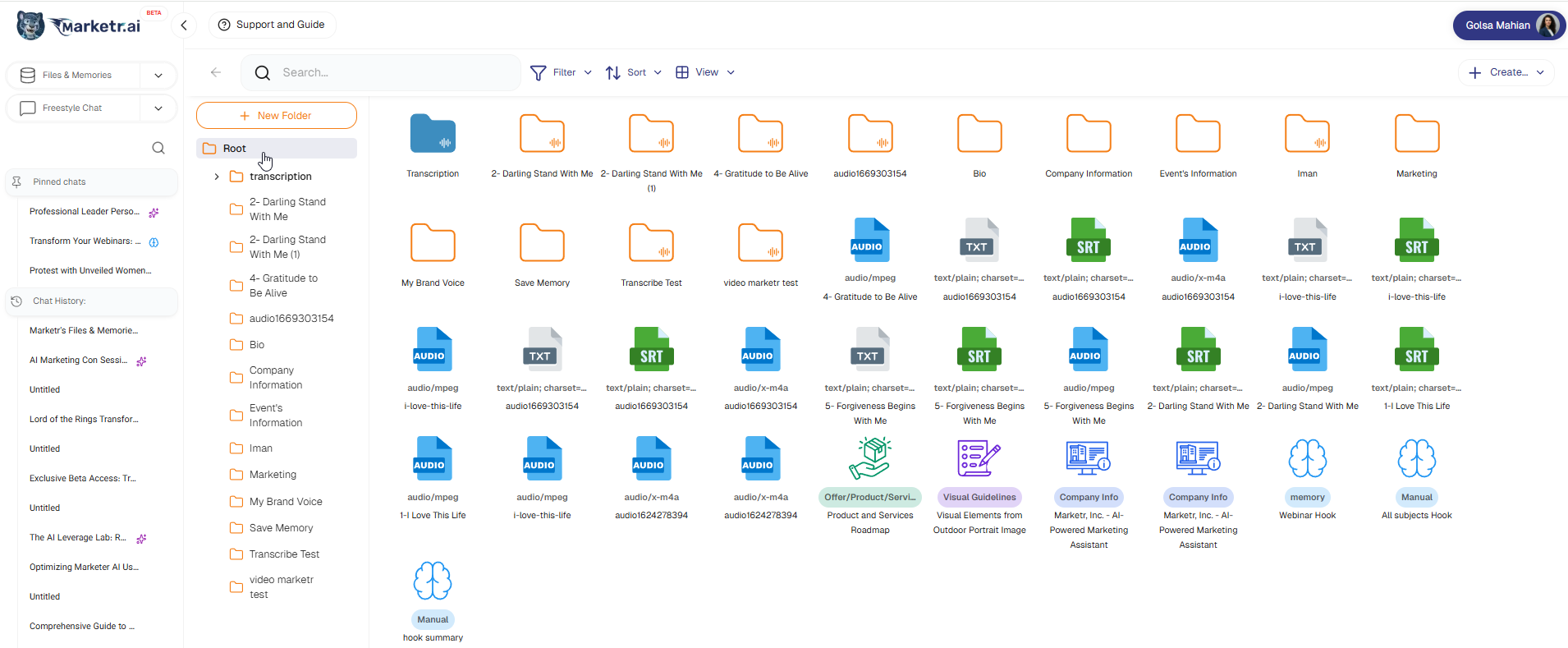Click the New Folder button
This screenshot has height=648, width=1568.
click(276, 116)
